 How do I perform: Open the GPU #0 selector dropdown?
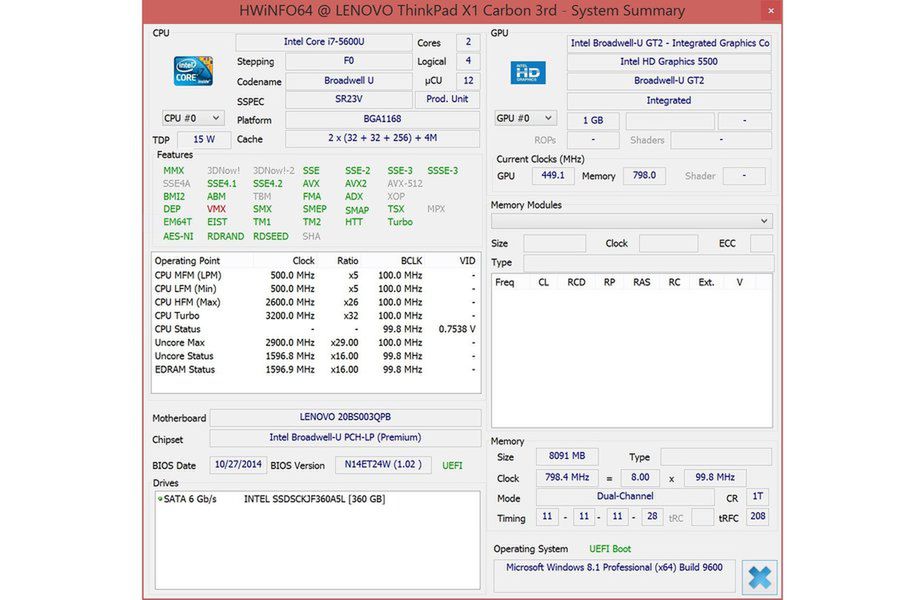525,118
